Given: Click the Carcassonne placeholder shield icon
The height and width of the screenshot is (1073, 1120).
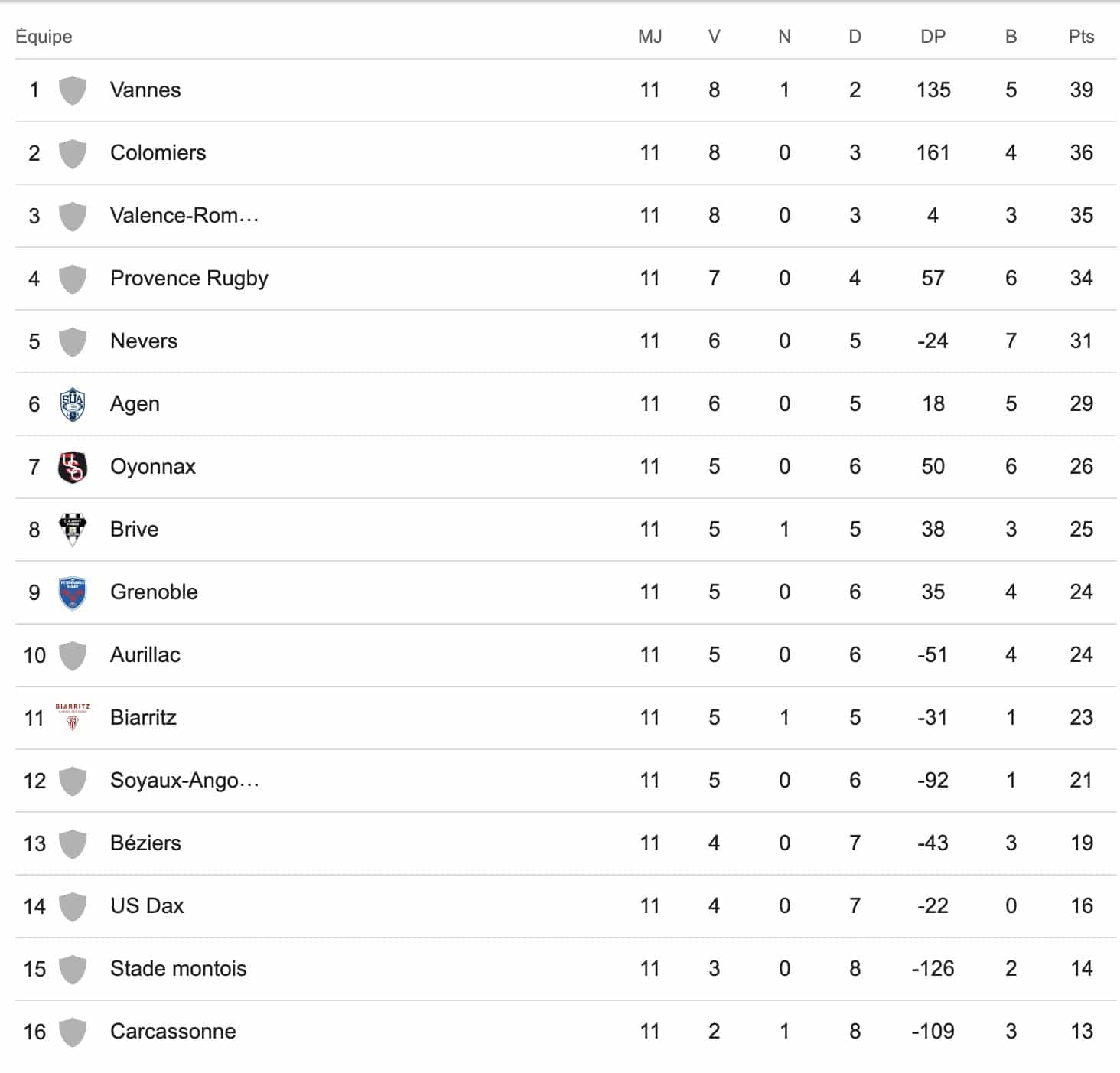Looking at the screenshot, I should click(x=73, y=1032).
